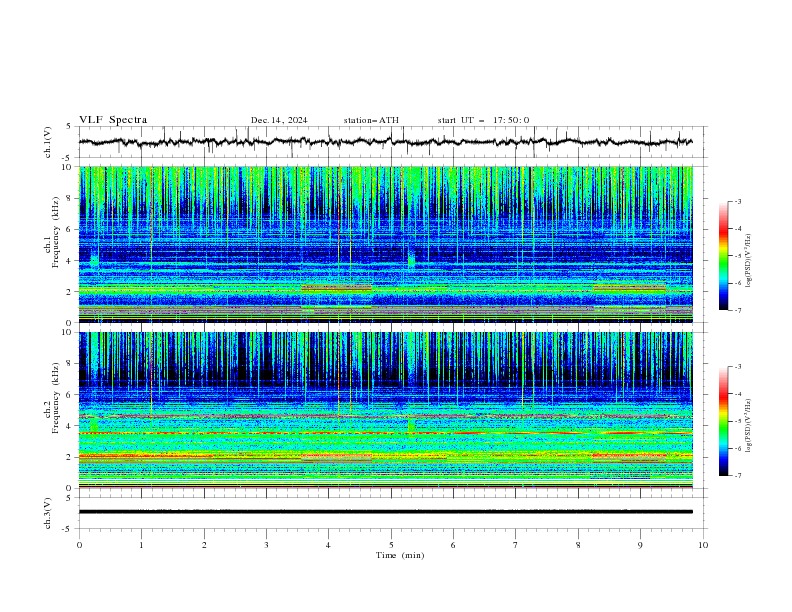The width and height of the screenshot is (792, 612).
Task: Click the ch.1 color bar log(PSD) label
Action: 749,261
